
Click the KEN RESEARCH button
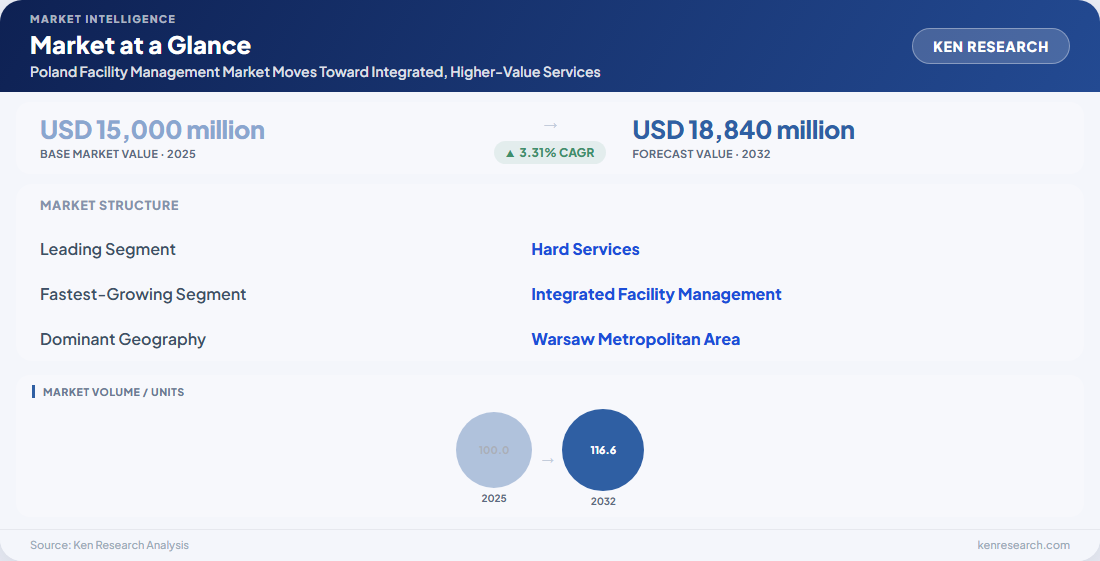click(x=991, y=46)
